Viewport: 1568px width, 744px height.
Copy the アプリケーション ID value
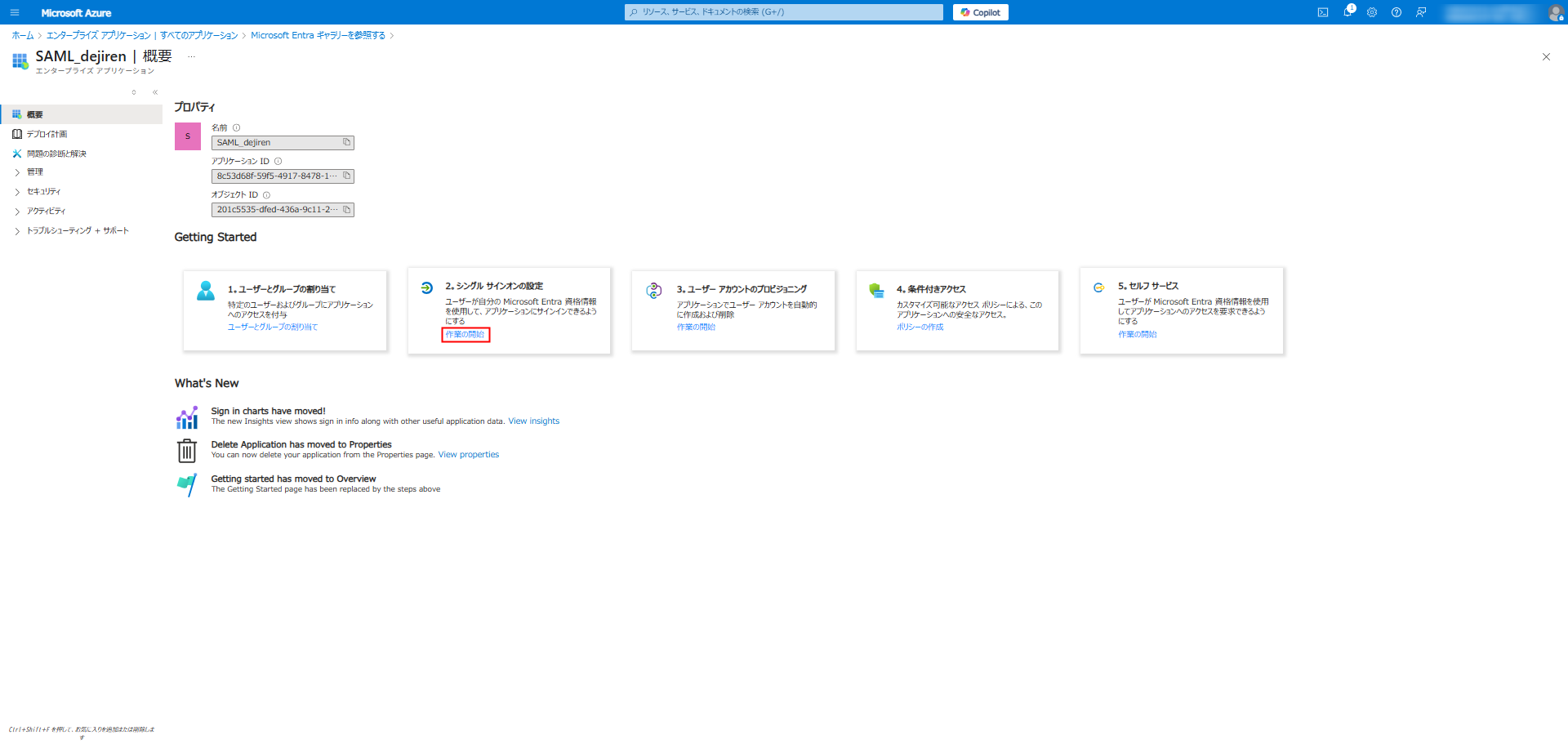(346, 176)
